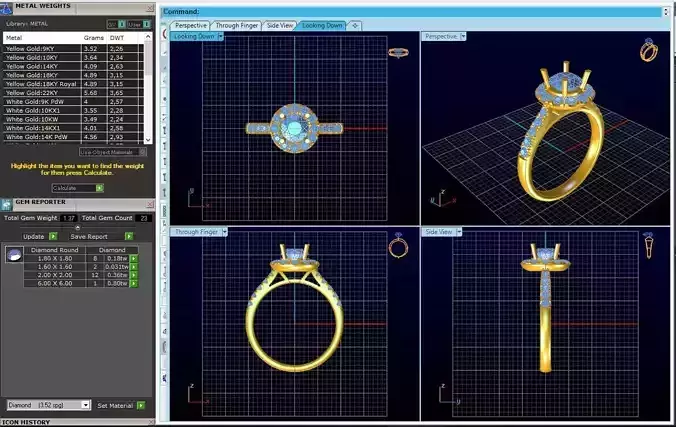Viewport: 676px width, 427px height.
Task: Click green arrow on 6.00 X 6.00 row
Action: pos(134,283)
